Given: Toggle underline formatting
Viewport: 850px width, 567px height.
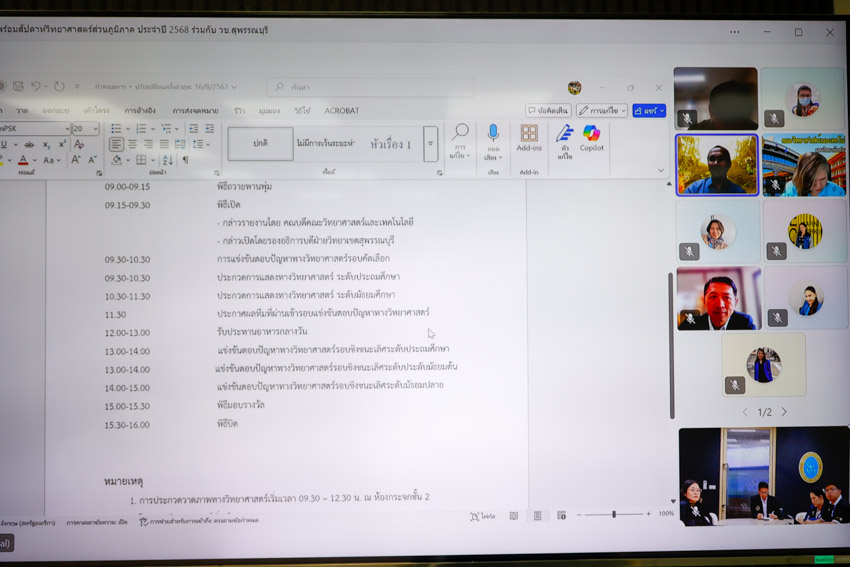Looking at the screenshot, I should pyautogui.click(x=4, y=144).
